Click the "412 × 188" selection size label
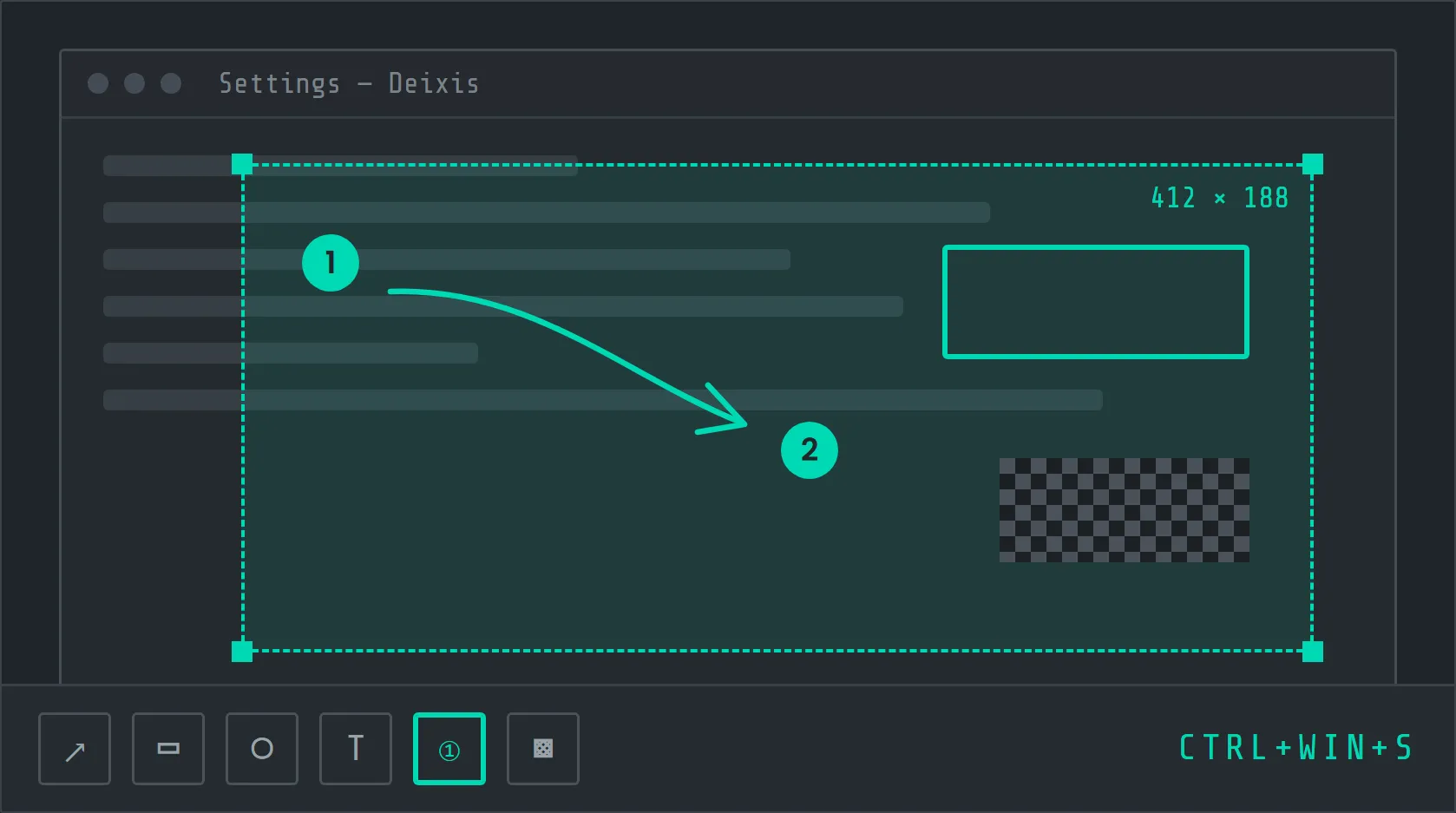Screen dimensions: 1456x813 click(x=1220, y=198)
